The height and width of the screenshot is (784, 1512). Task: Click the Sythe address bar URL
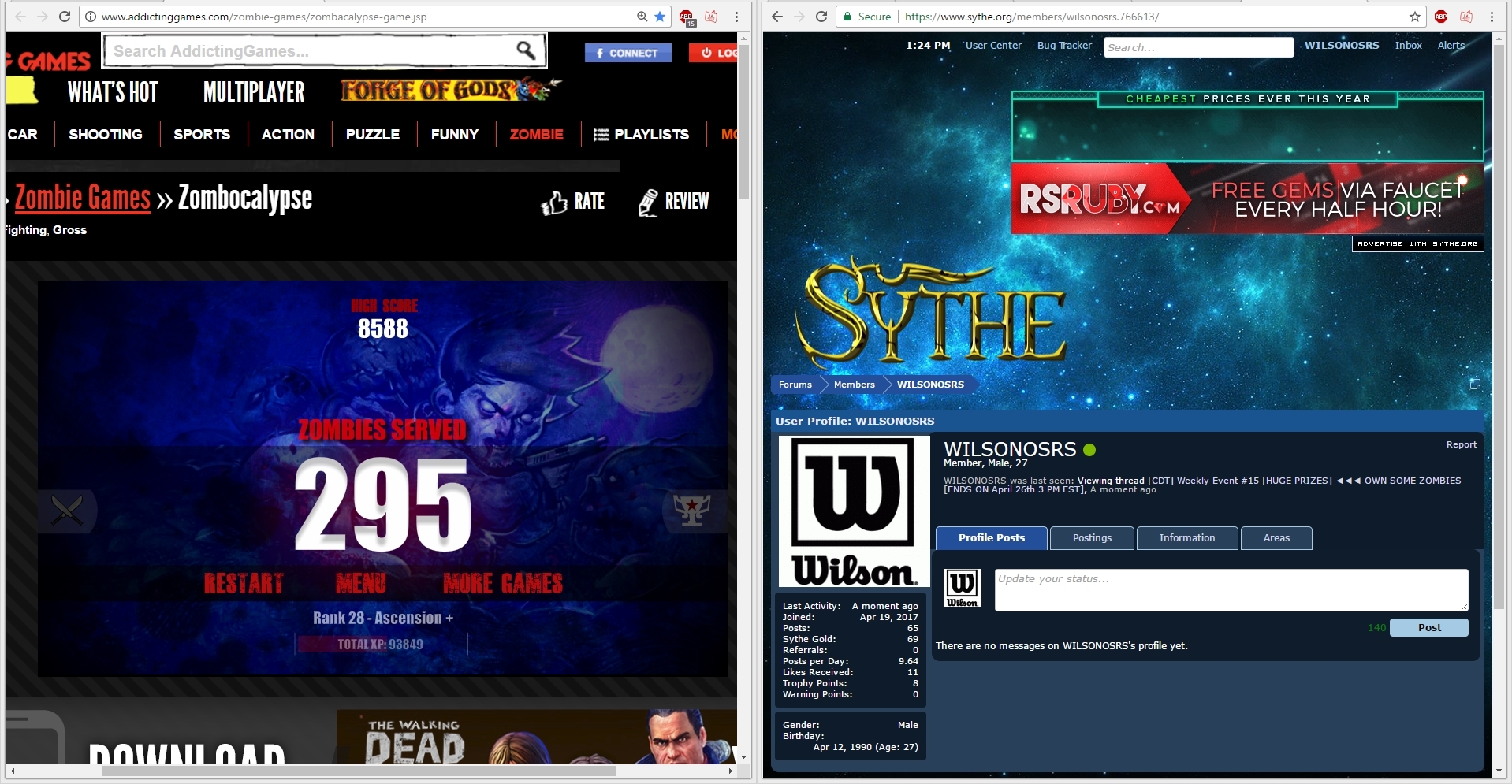click(x=1031, y=17)
